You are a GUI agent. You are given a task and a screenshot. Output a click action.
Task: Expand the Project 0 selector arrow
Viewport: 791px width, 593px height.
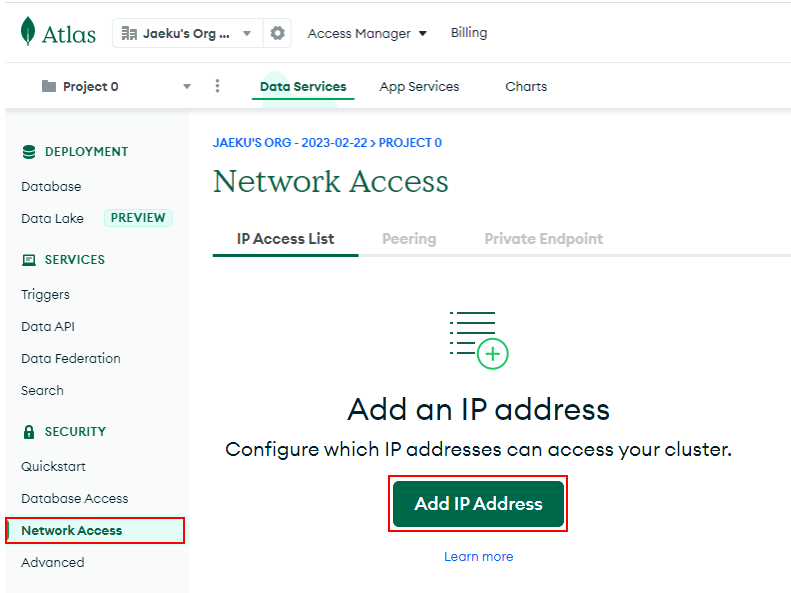187,86
